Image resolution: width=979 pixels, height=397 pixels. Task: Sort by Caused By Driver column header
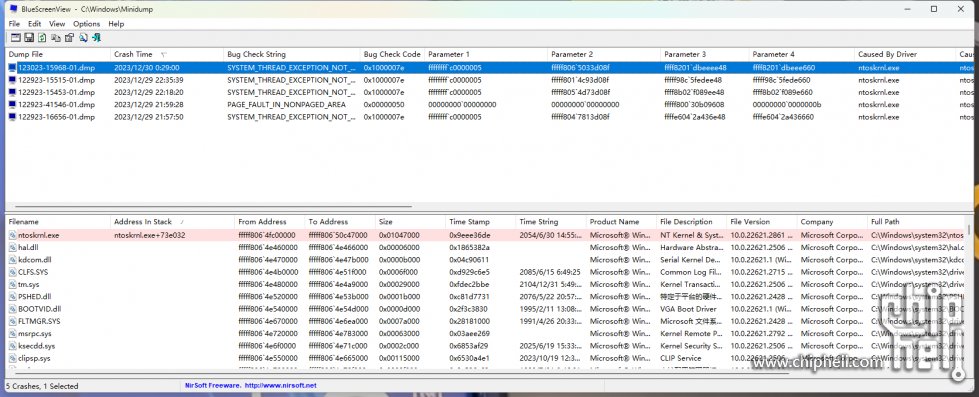[x=905, y=54]
